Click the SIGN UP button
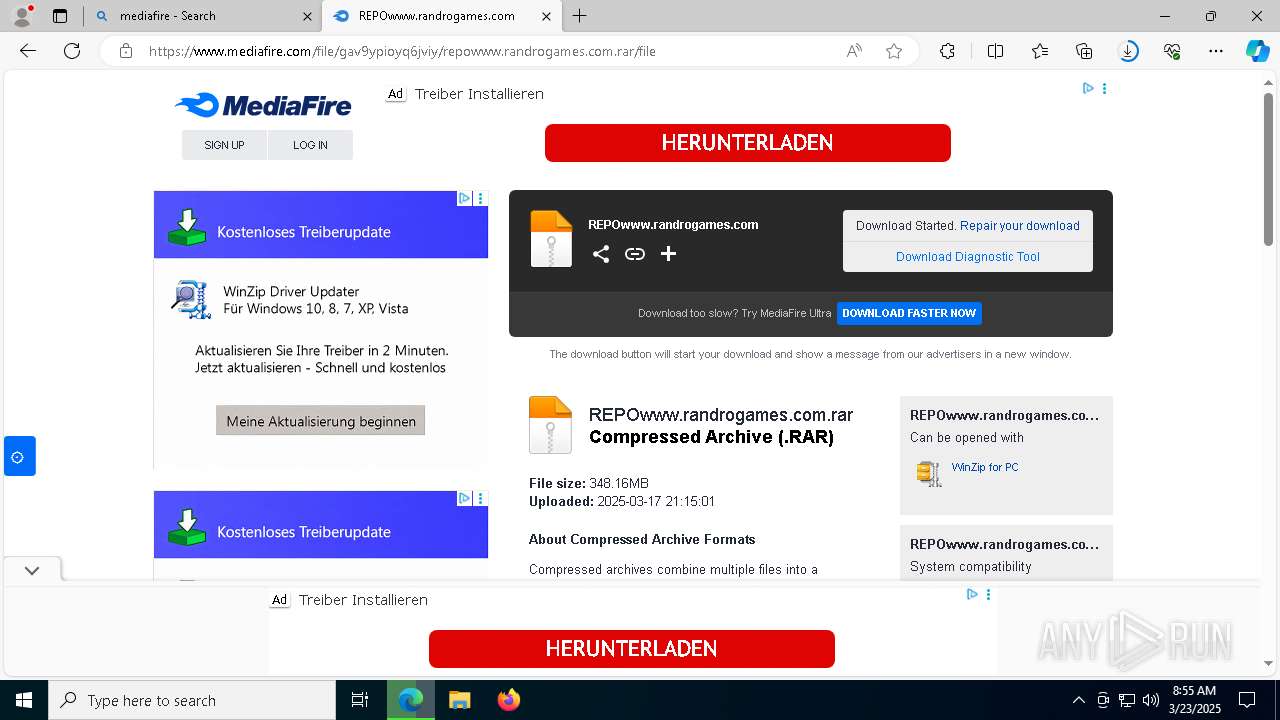The image size is (1280, 720). 224,145
